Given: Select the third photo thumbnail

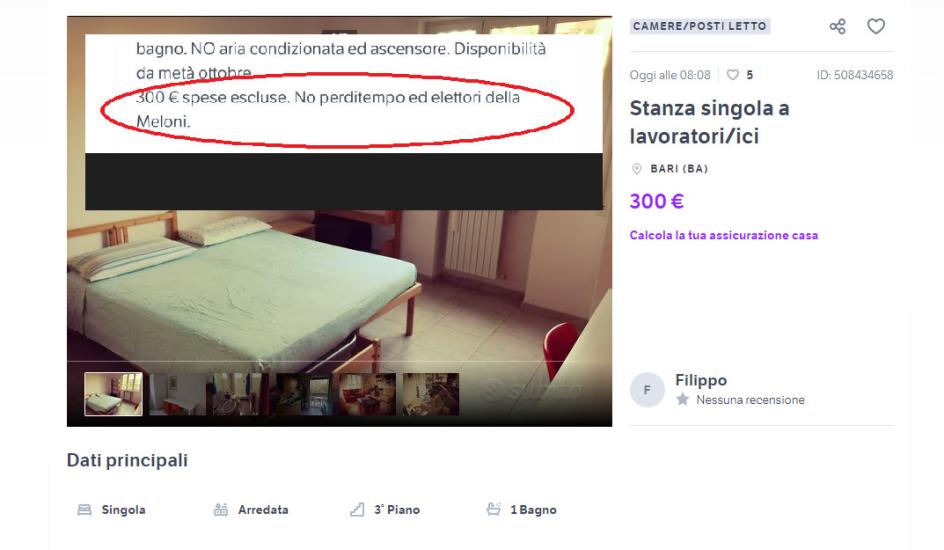Looking at the screenshot, I should click(x=241, y=394).
